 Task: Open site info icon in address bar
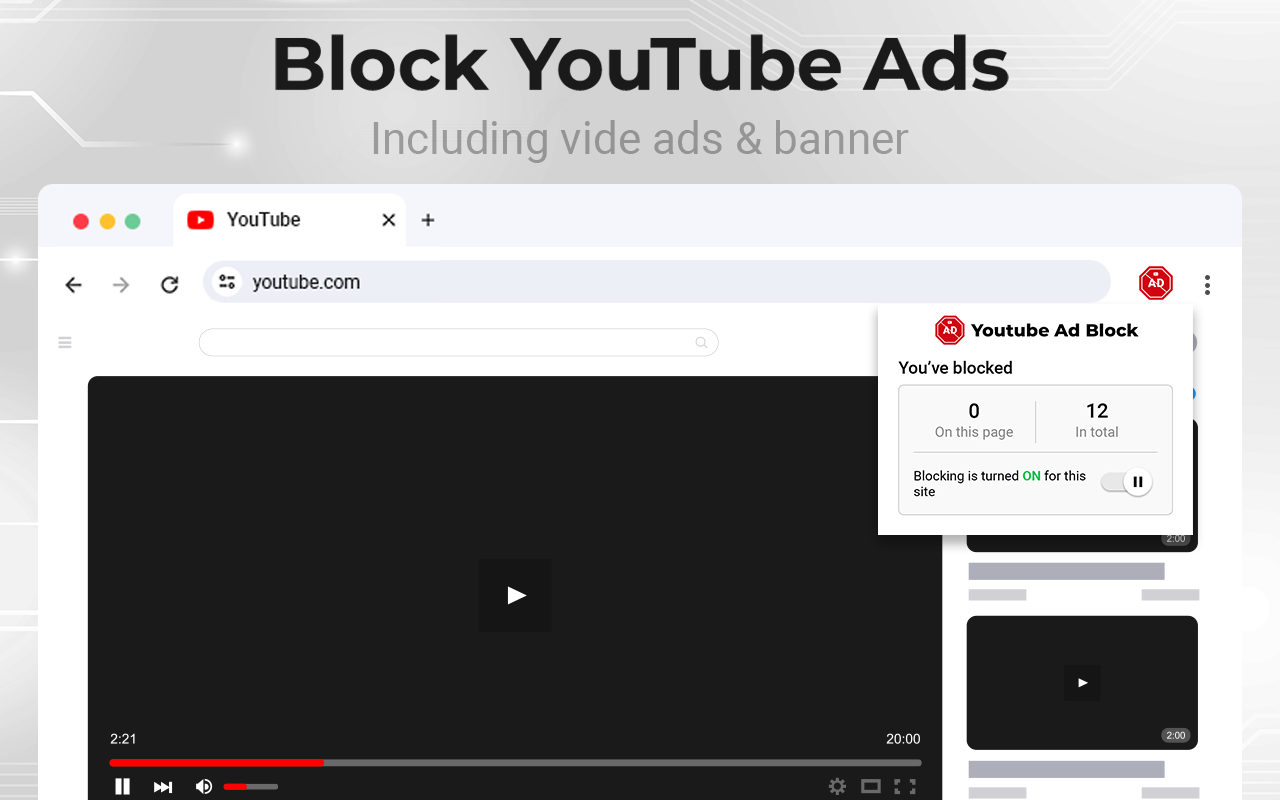click(228, 282)
